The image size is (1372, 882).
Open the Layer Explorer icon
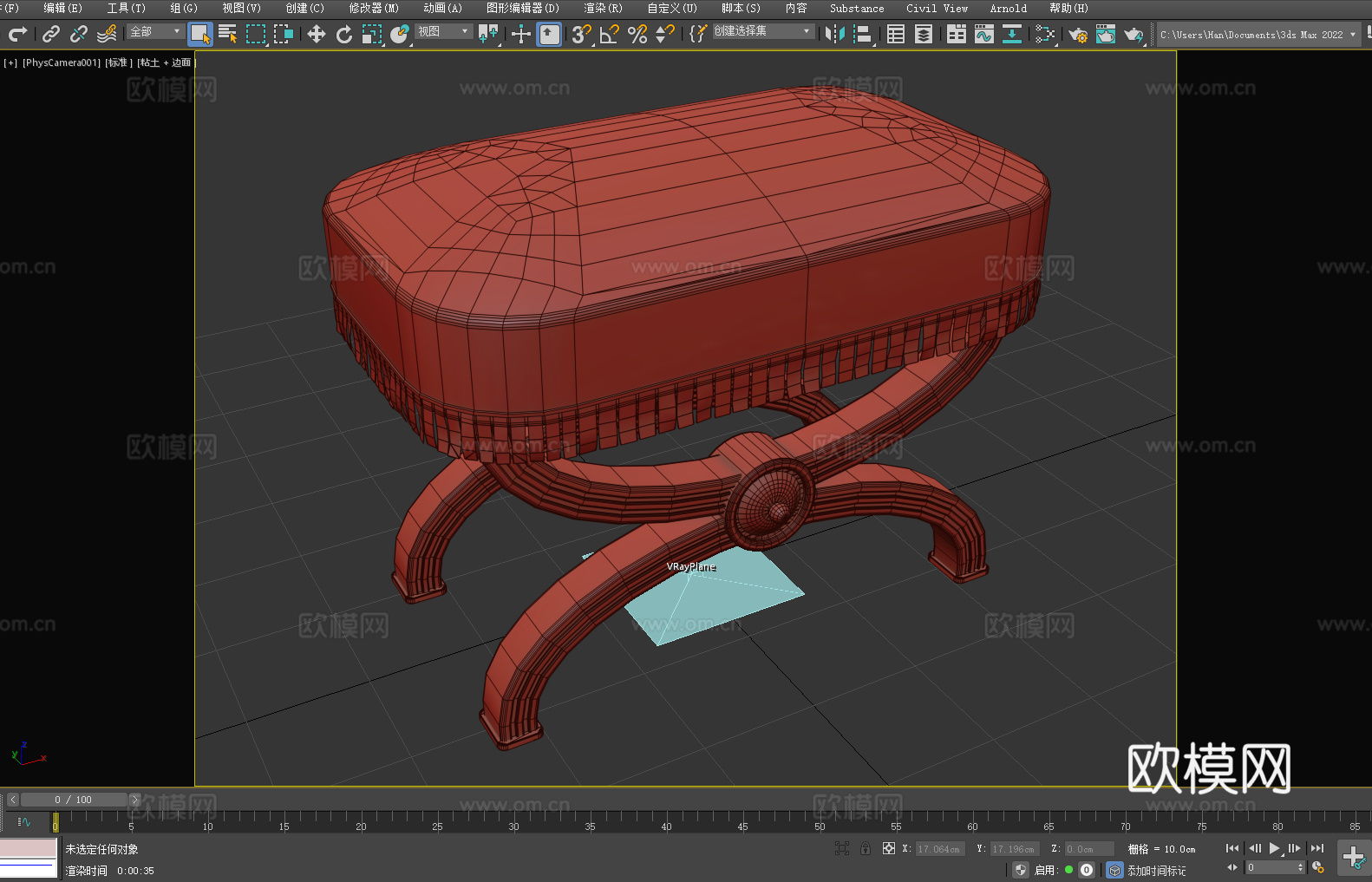[x=924, y=34]
